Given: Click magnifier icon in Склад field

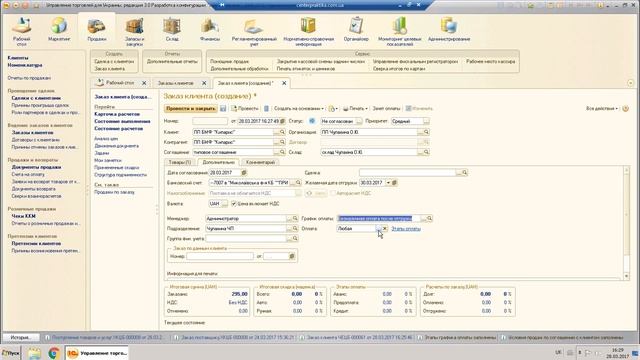Looking at the screenshot, I should point(426,152).
